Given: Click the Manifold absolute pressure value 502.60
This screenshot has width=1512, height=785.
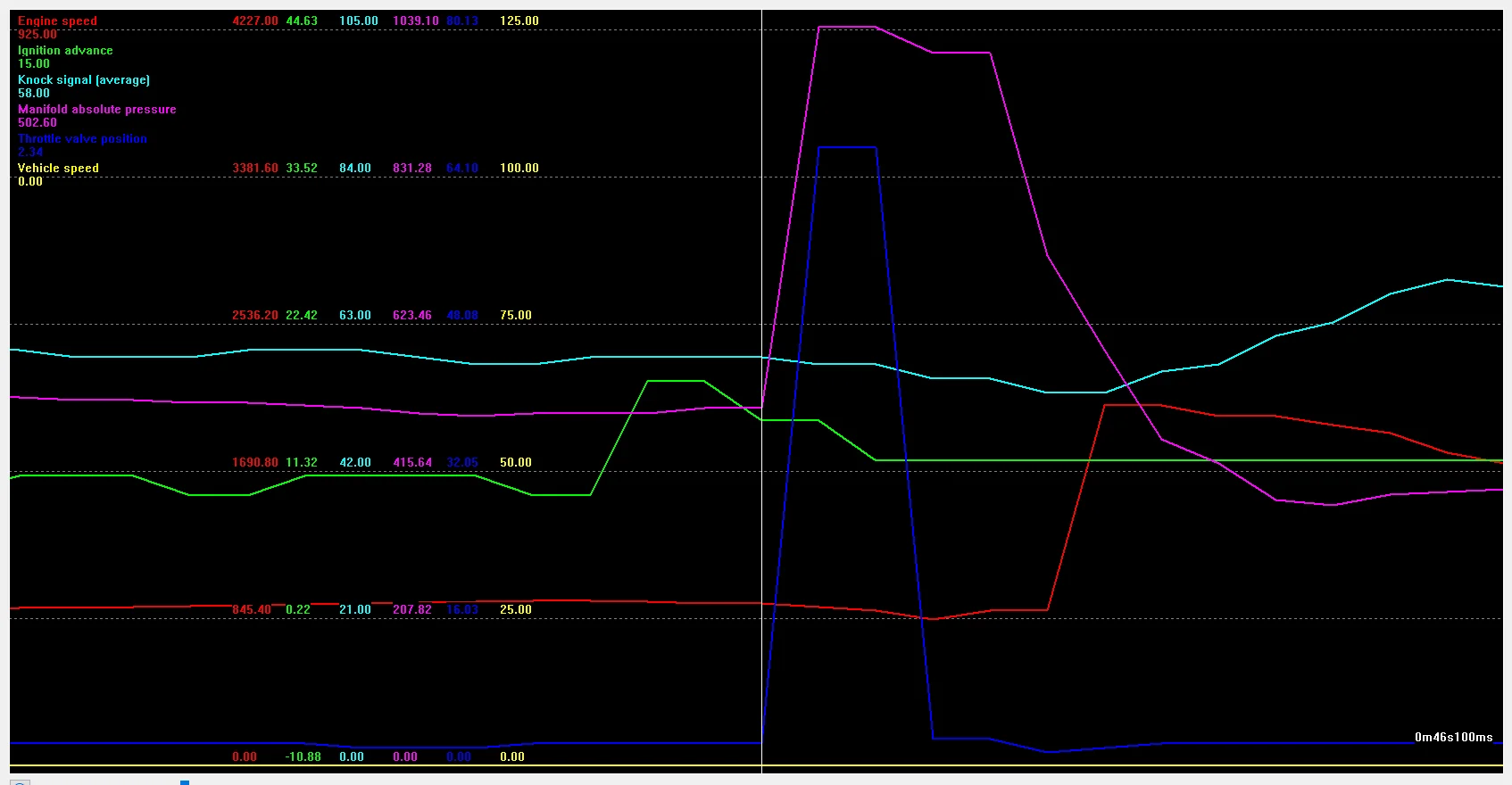Looking at the screenshot, I should click(x=37, y=122).
